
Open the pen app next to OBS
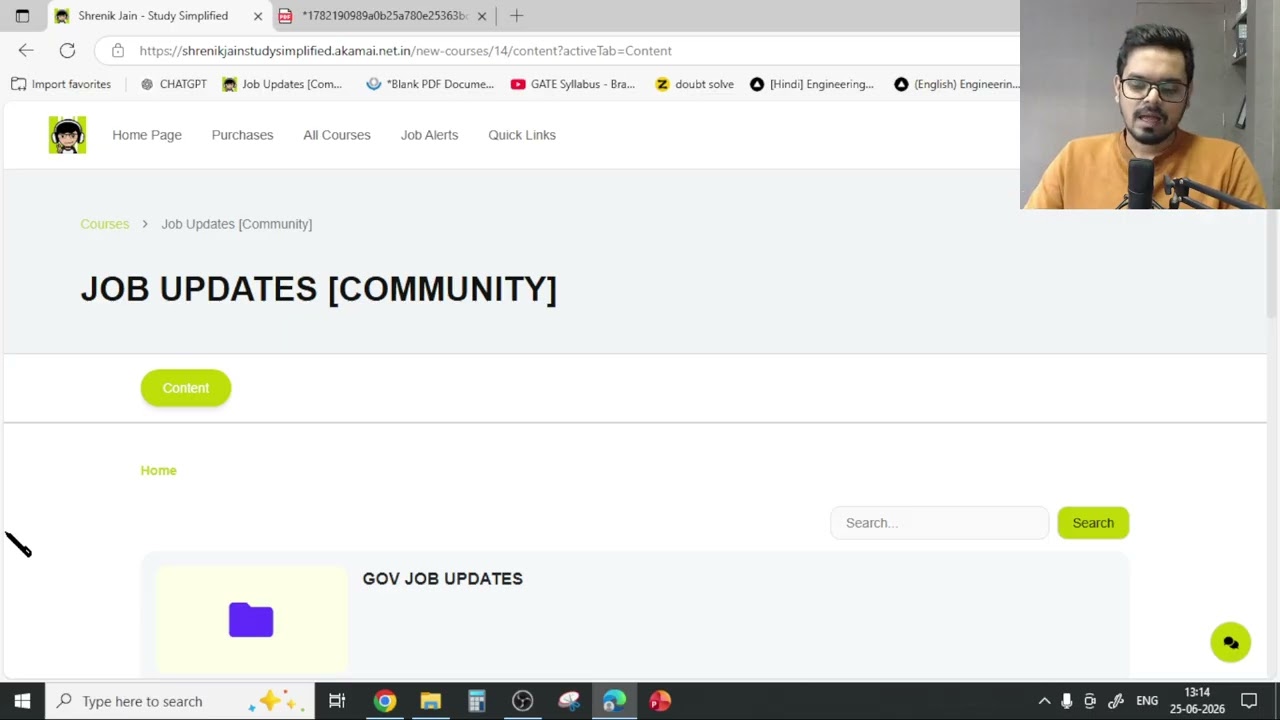coord(569,701)
